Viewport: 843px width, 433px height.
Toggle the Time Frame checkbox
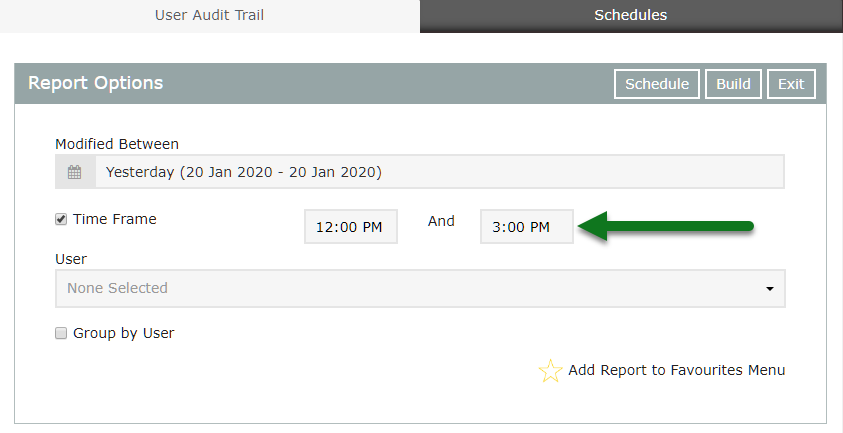point(61,219)
